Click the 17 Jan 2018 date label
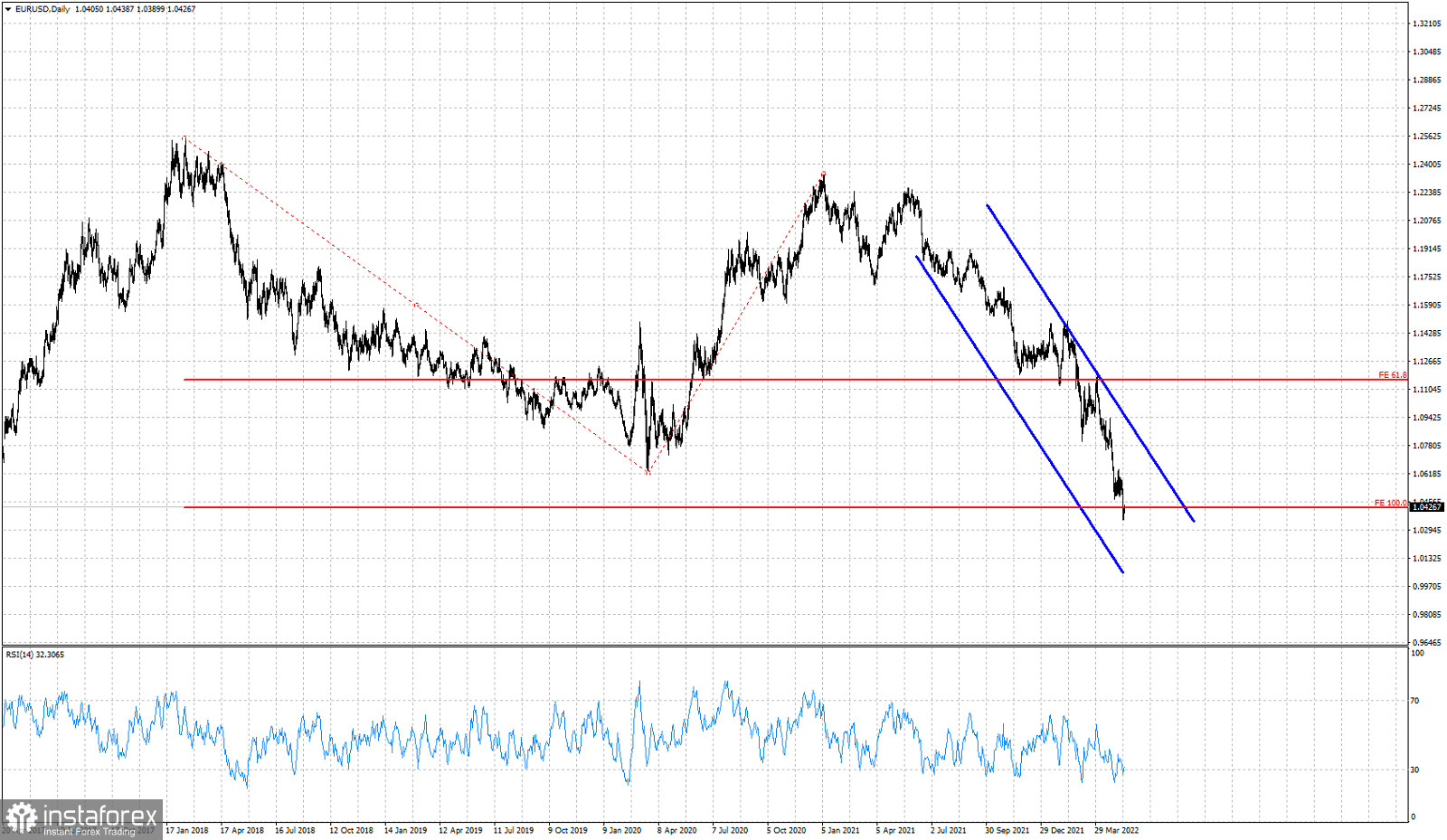The height and width of the screenshot is (840, 1447). pos(187,830)
